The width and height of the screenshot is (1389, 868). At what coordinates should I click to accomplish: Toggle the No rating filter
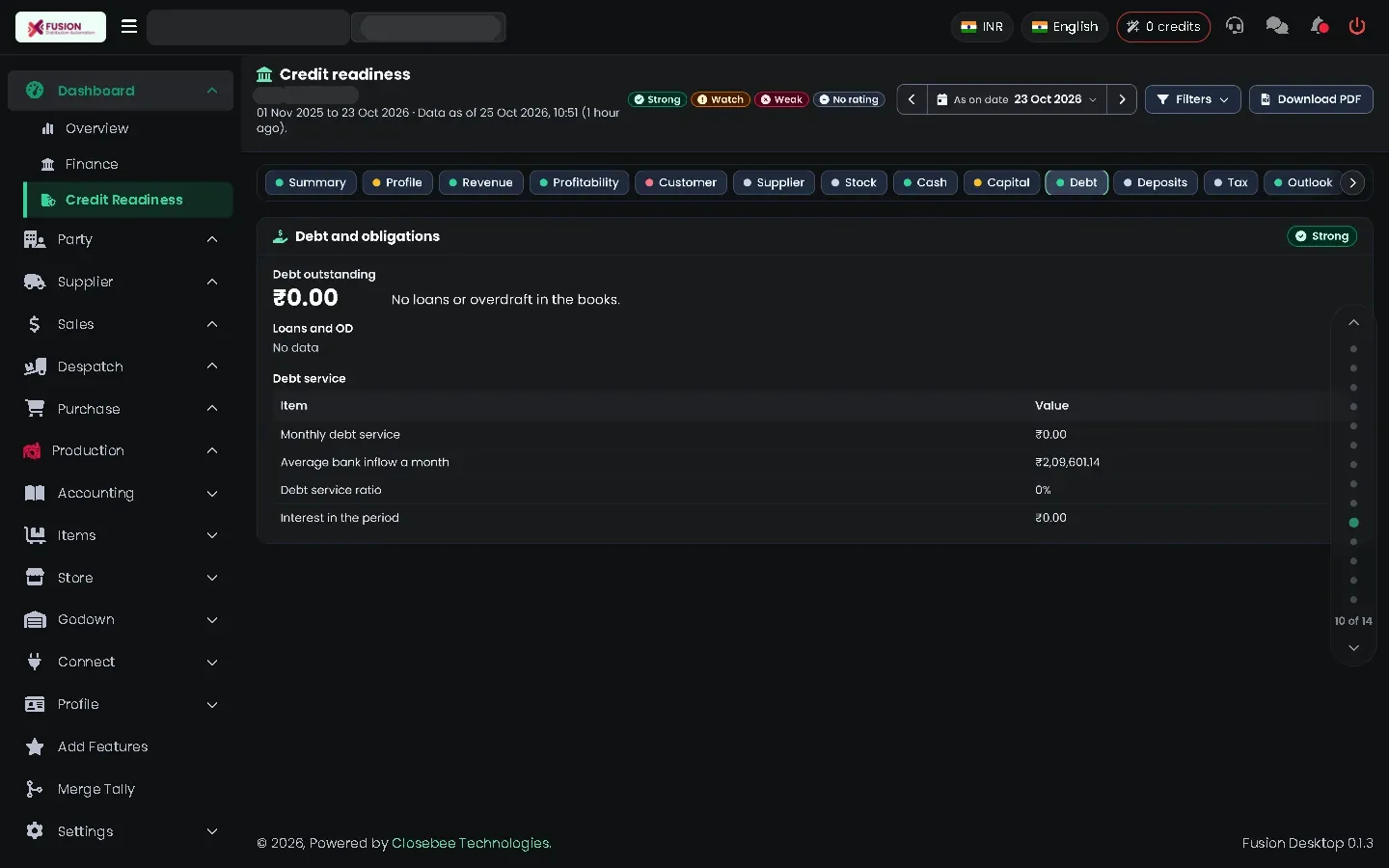(x=849, y=99)
